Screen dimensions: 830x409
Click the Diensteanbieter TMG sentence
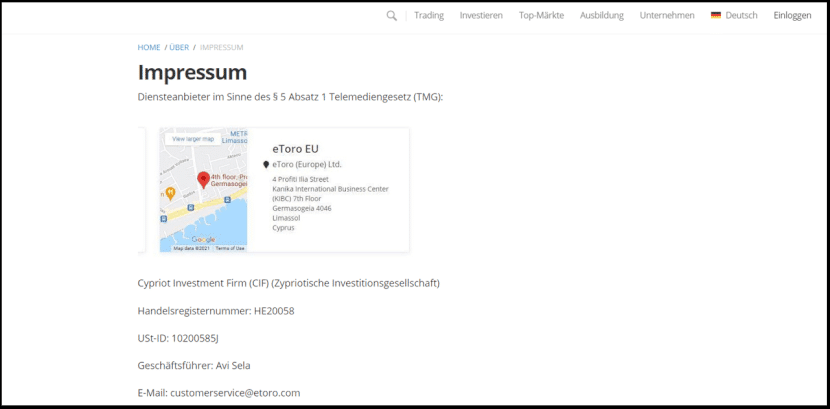point(290,97)
